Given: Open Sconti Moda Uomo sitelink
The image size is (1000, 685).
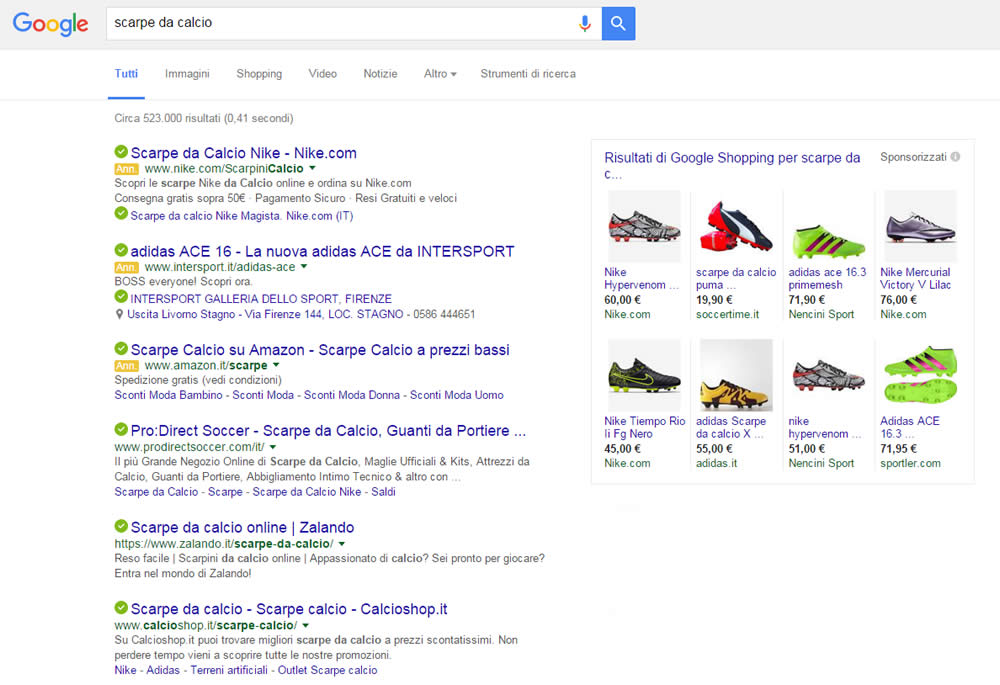Looking at the screenshot, I should point(457,395).
